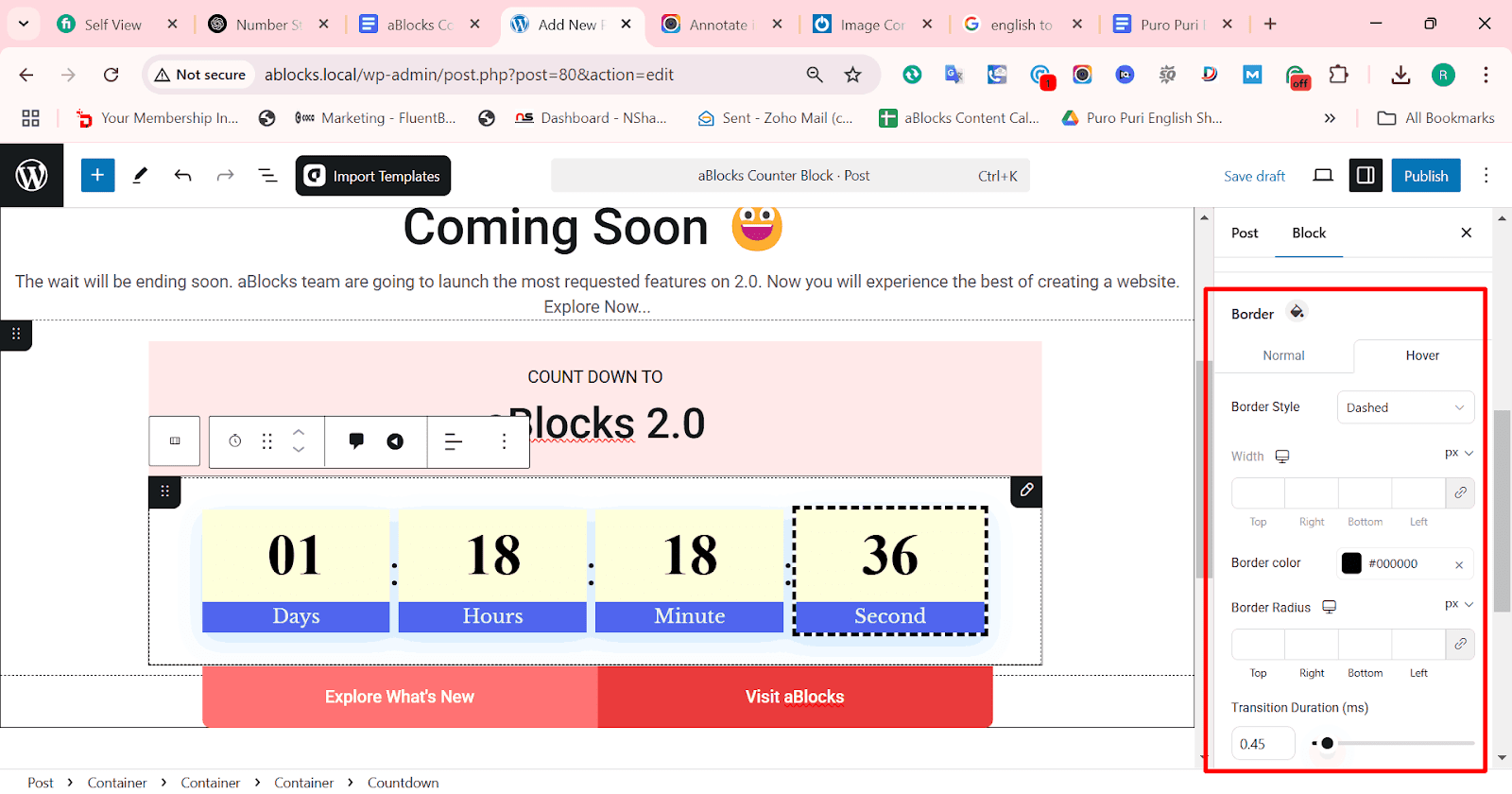Click the Explore What's New button
Image resolution: width=1512 pixels, height=794 pixels.
click(x=400, y=697)
